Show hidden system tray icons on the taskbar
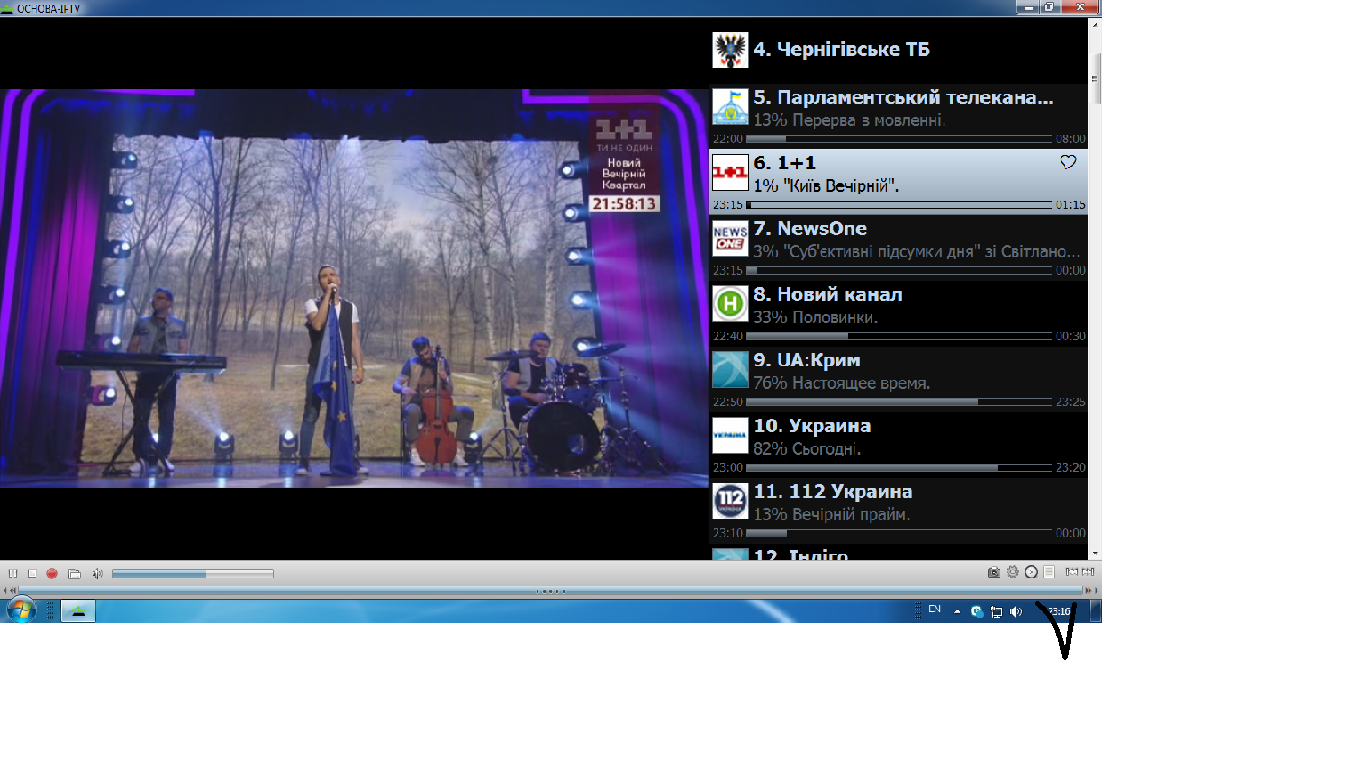 coord(957,611)
